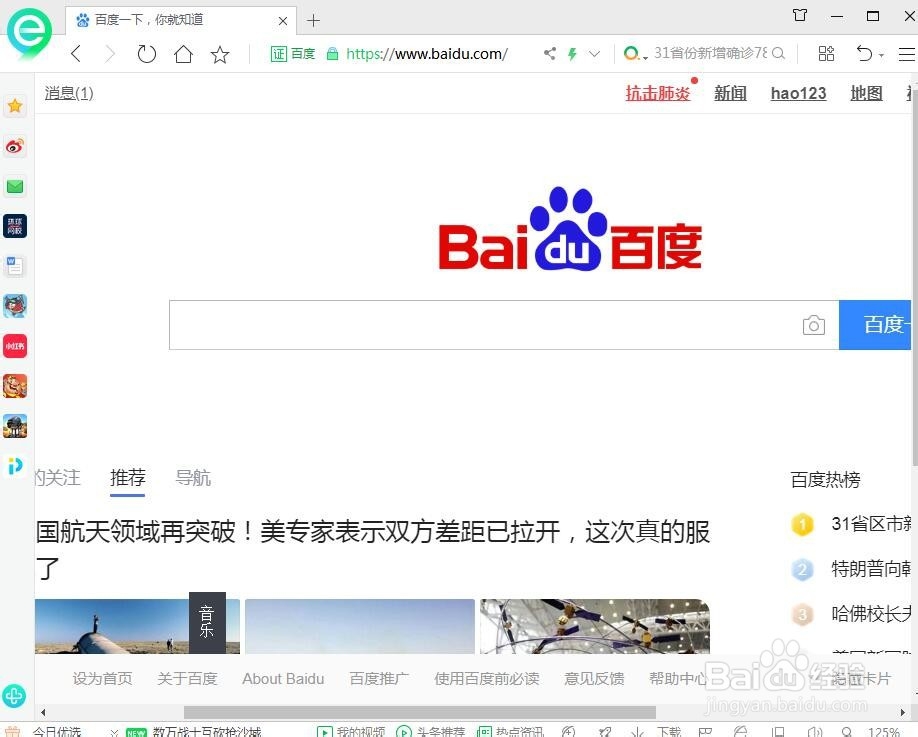Open the 新闻 news link

[x=730, y=93]
